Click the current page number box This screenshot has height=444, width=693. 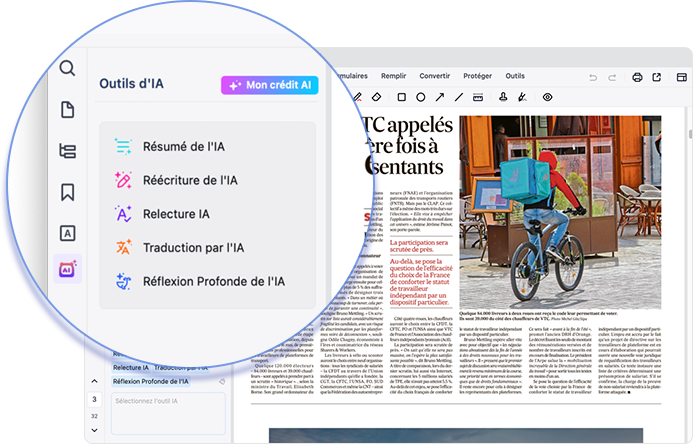tap(94, 398)
